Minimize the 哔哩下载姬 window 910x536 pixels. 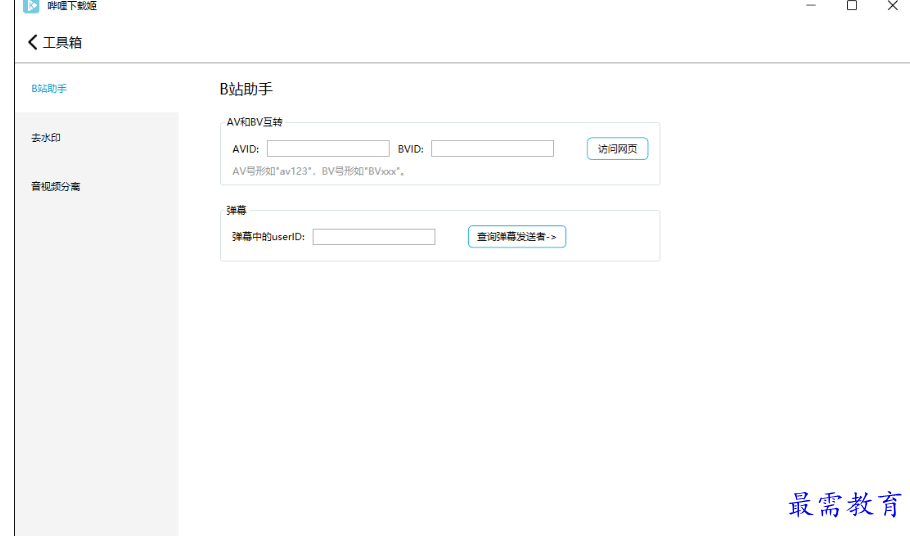(x=811, y=5)
